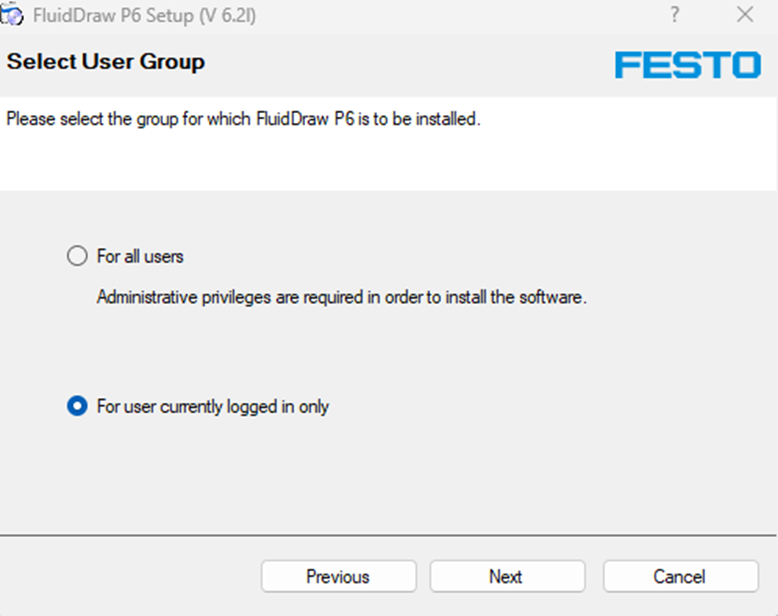Select "For user currently logged in only" radio
This screenshot has width=778, height=616.
coord(77,406)
